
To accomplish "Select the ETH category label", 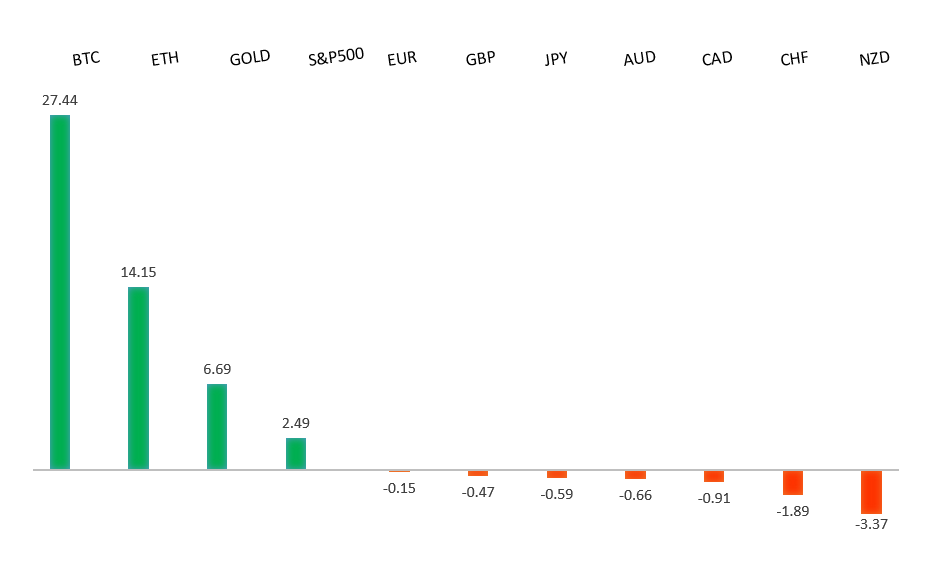I will click(165, 59).
